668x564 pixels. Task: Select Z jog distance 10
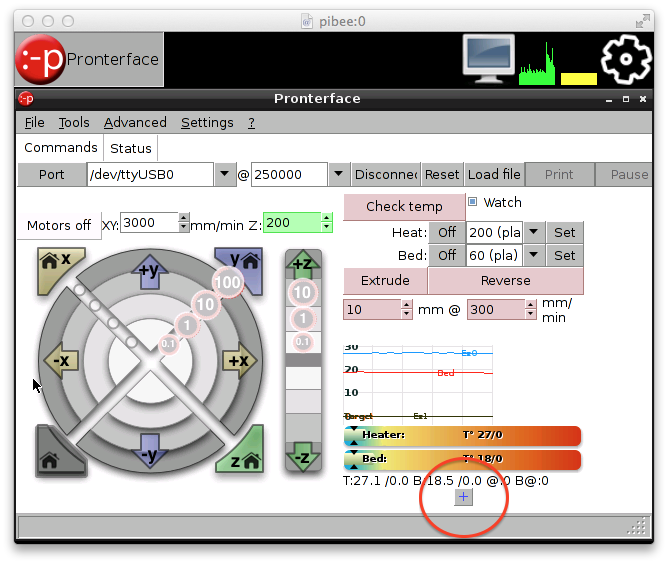point(302,292)
